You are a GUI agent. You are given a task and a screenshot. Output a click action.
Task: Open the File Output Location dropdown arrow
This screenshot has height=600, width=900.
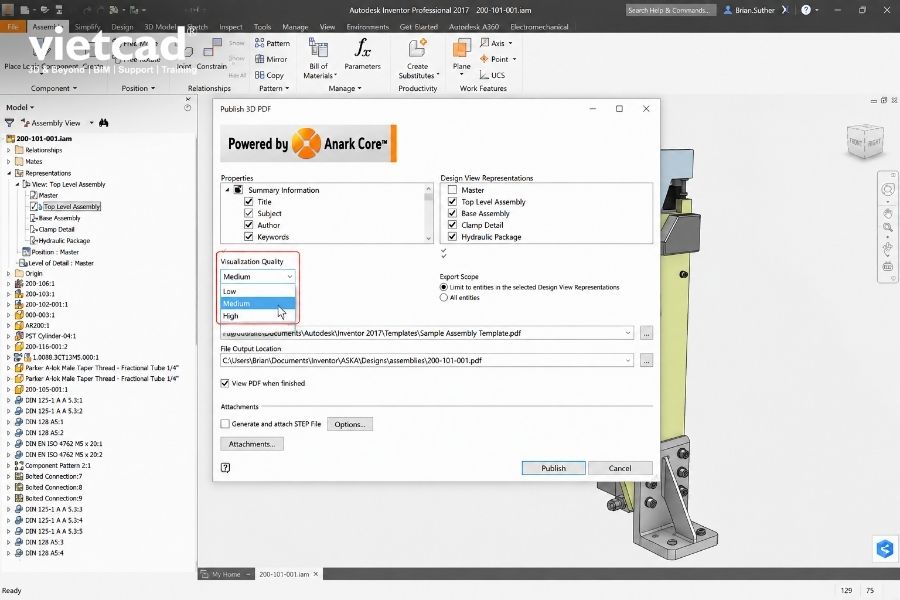[628, 361]
